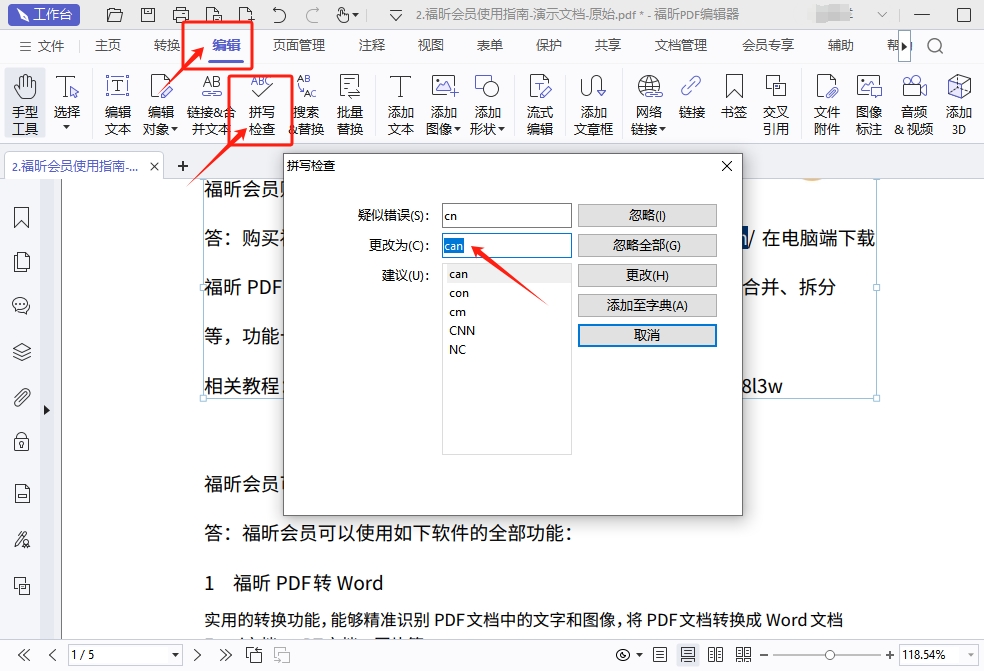
Task: Select the Hand tool (手型工具)
Action: [25, 104]
